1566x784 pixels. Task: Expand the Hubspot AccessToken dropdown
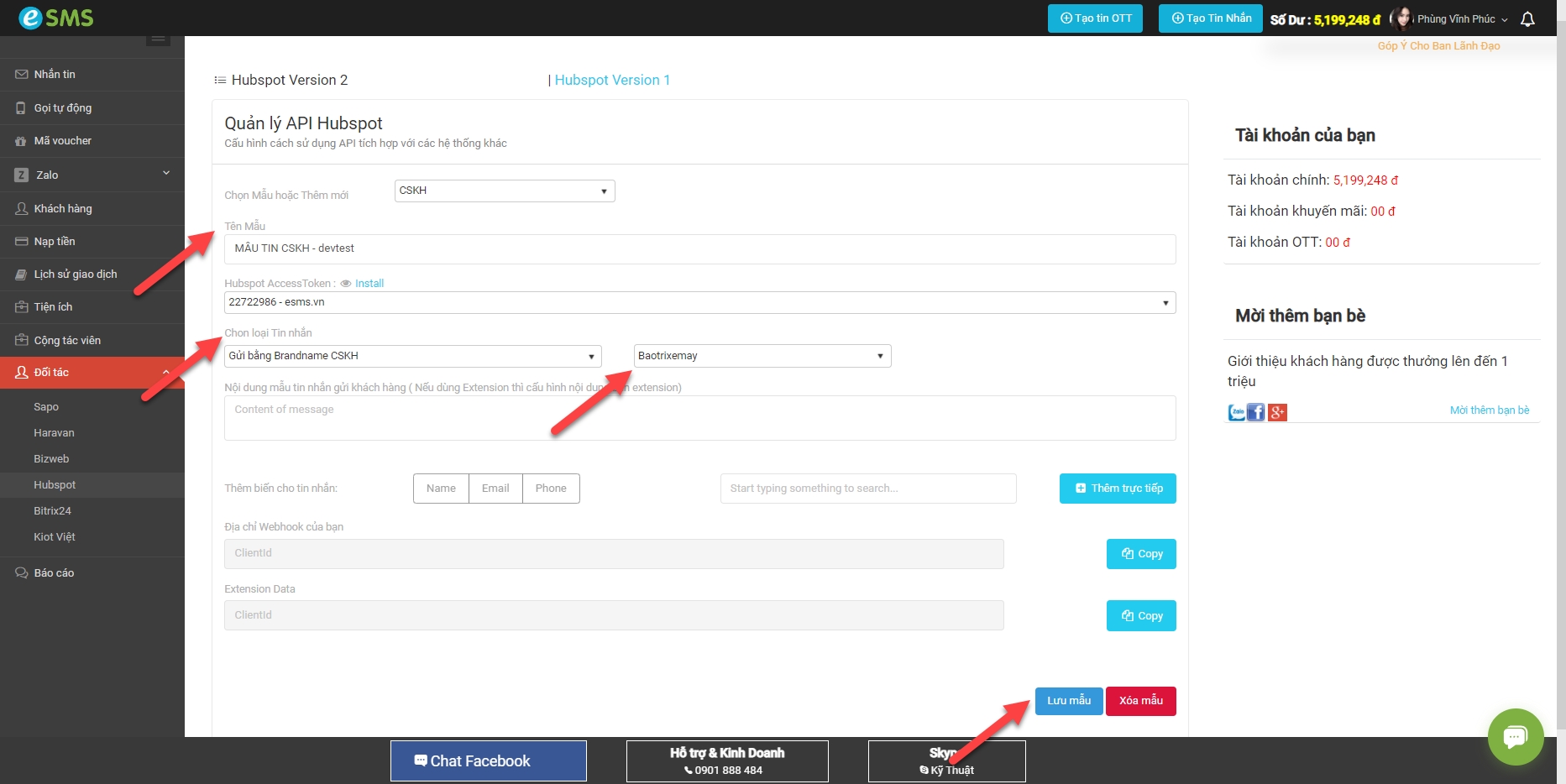pyautogui.click(x=699, y=302)
